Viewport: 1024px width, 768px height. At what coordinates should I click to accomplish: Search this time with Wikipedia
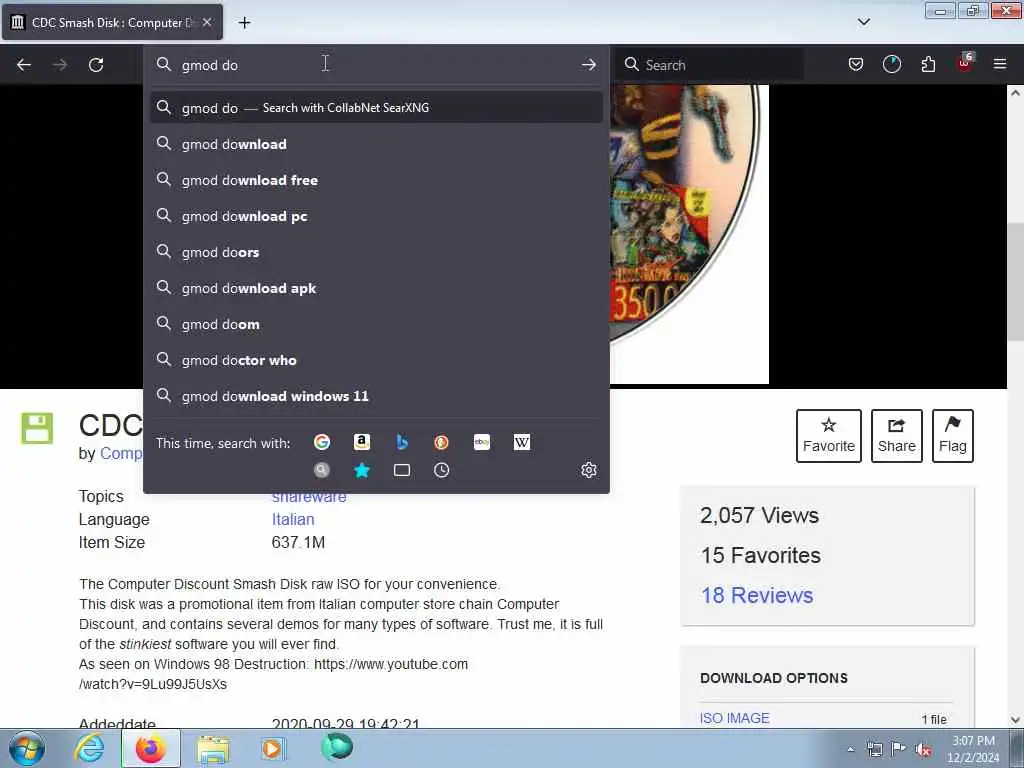click(522, 442)
